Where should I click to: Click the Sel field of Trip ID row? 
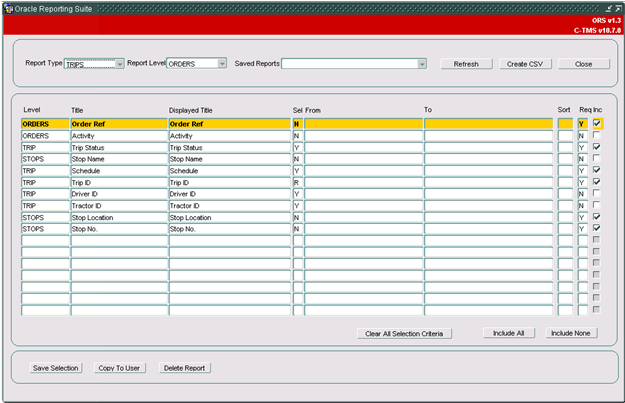pyautogui.click(x=297, y=183)
